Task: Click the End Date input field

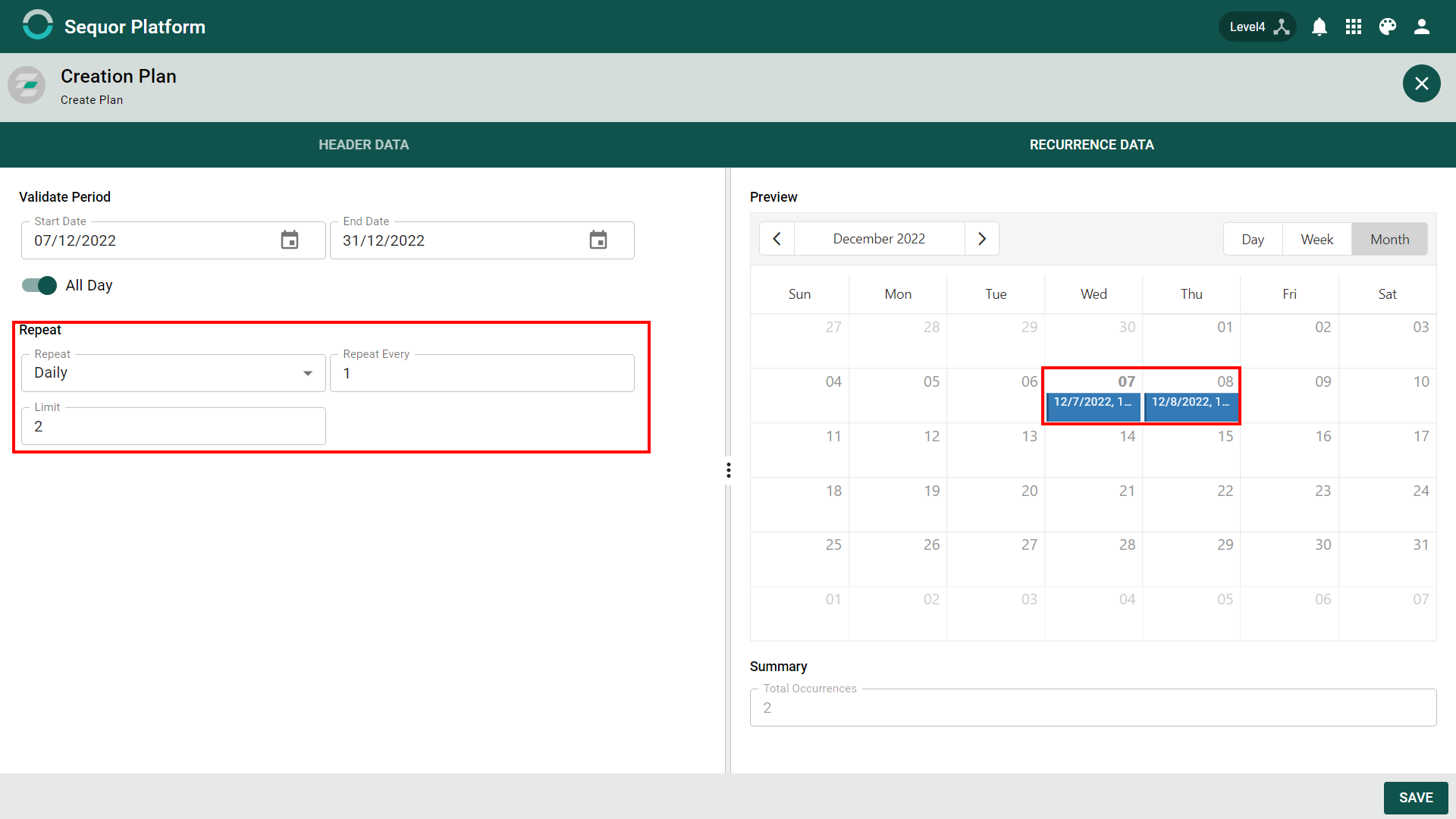Action: coord(482,240)
